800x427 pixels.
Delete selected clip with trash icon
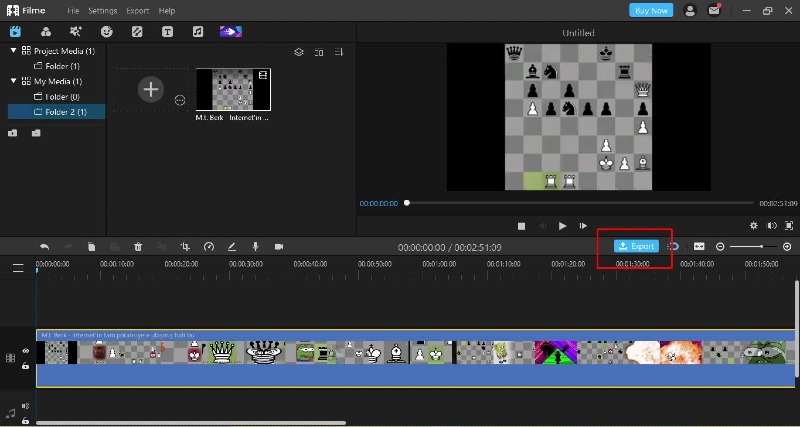click(x=138, y=247)
